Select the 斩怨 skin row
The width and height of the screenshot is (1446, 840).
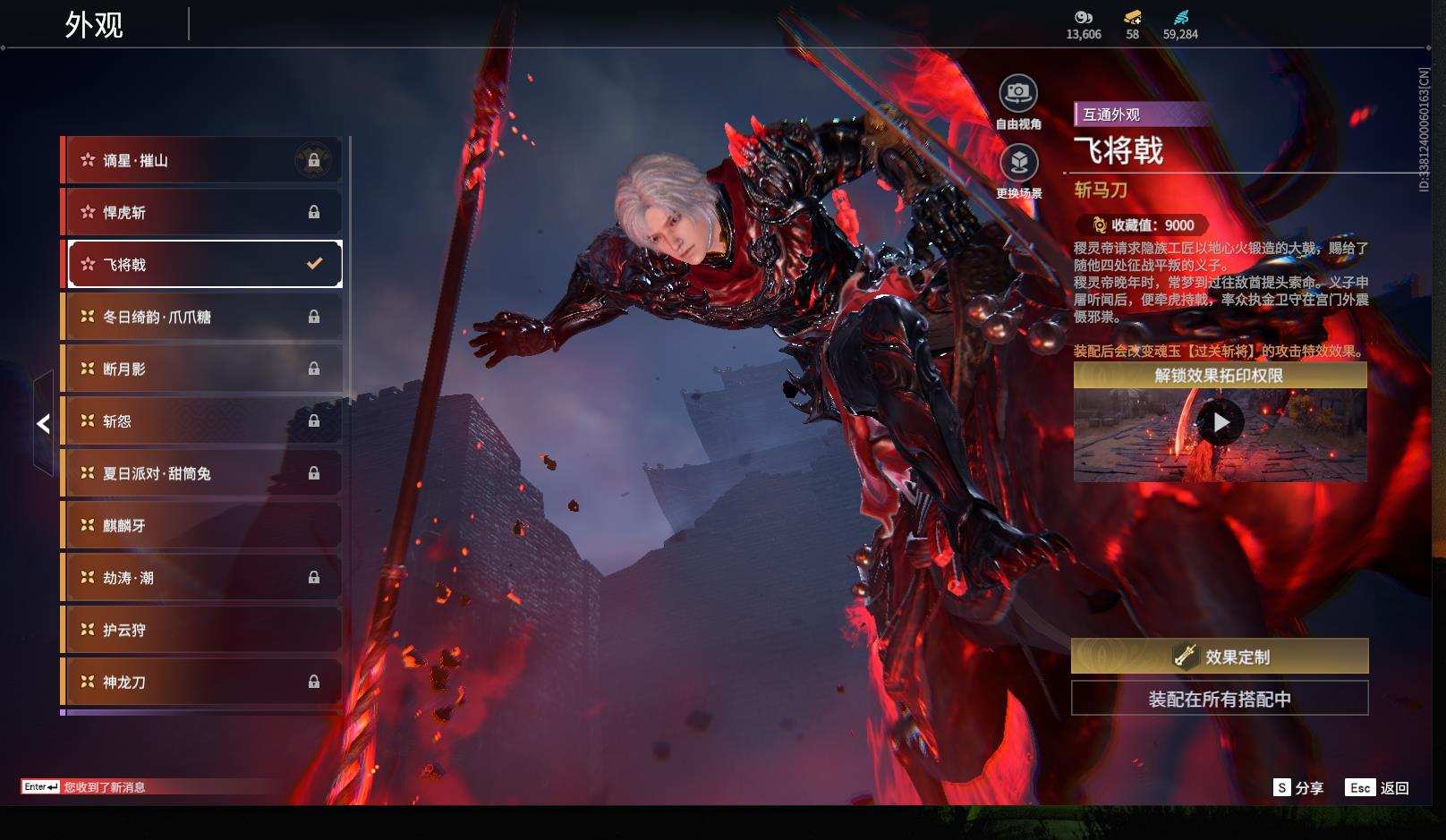click(202, 420)
